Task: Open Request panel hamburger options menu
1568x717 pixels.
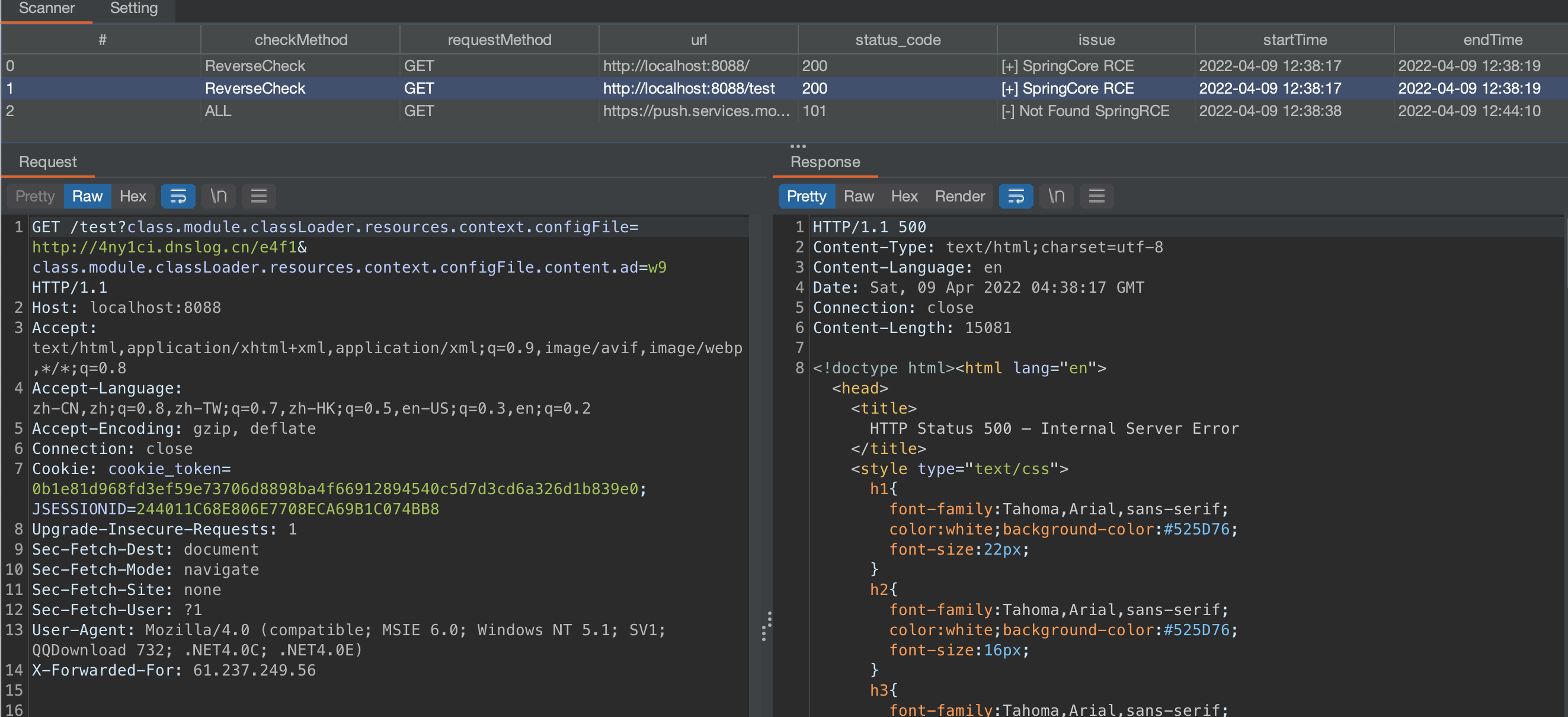Action: [x=259, y=196]
